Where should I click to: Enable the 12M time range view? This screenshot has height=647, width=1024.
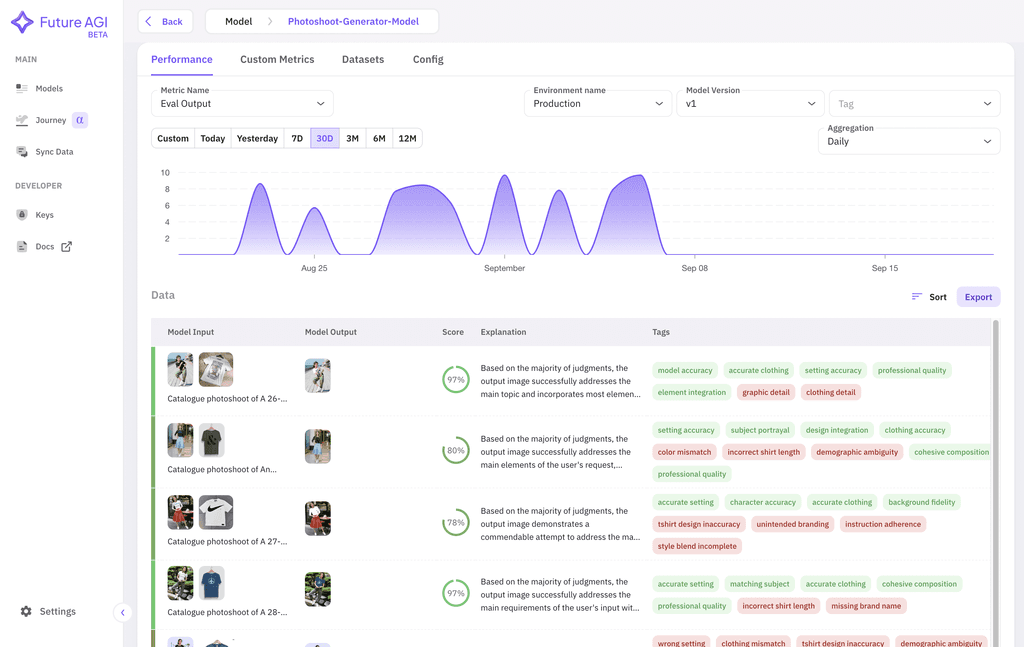[x=407, y=138]
